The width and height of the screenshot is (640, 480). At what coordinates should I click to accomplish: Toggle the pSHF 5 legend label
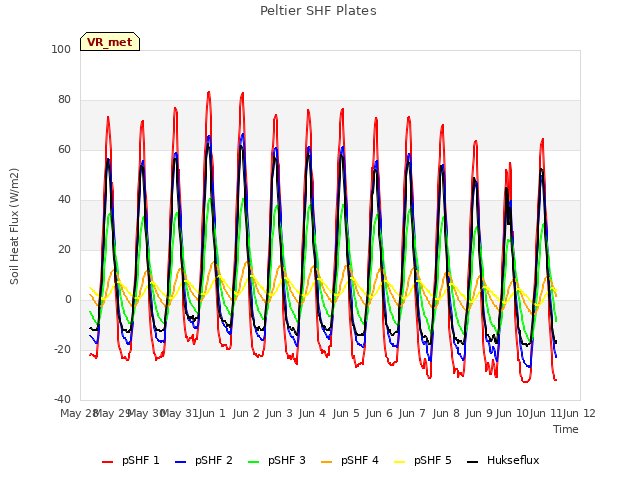click(x=433, y=460)
